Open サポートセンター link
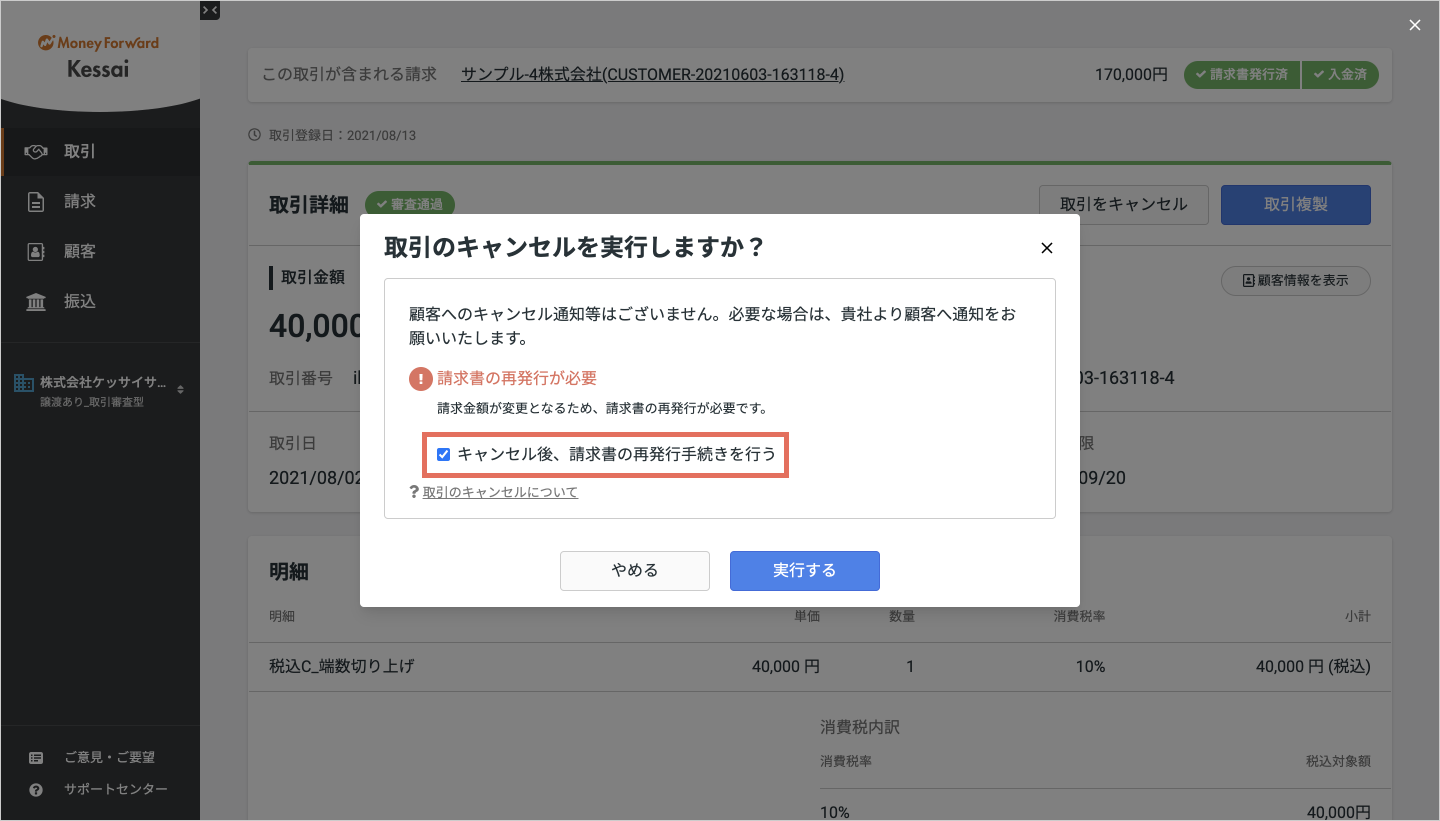 (116, 789)
